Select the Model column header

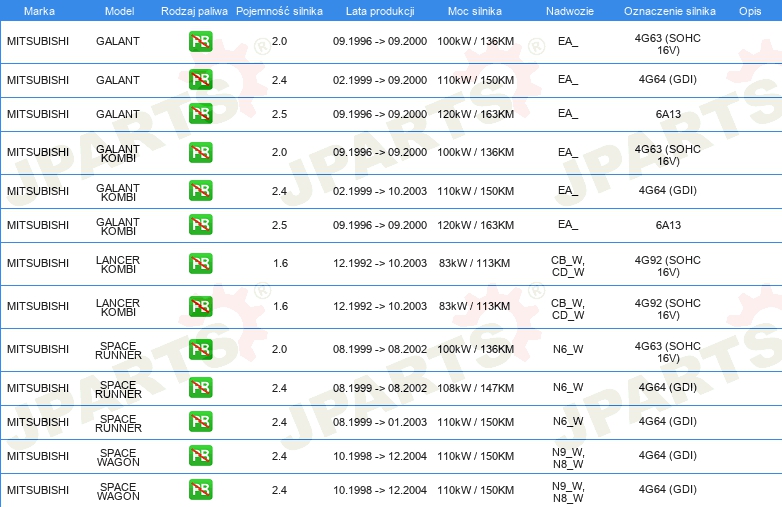[x=118, y=10]
